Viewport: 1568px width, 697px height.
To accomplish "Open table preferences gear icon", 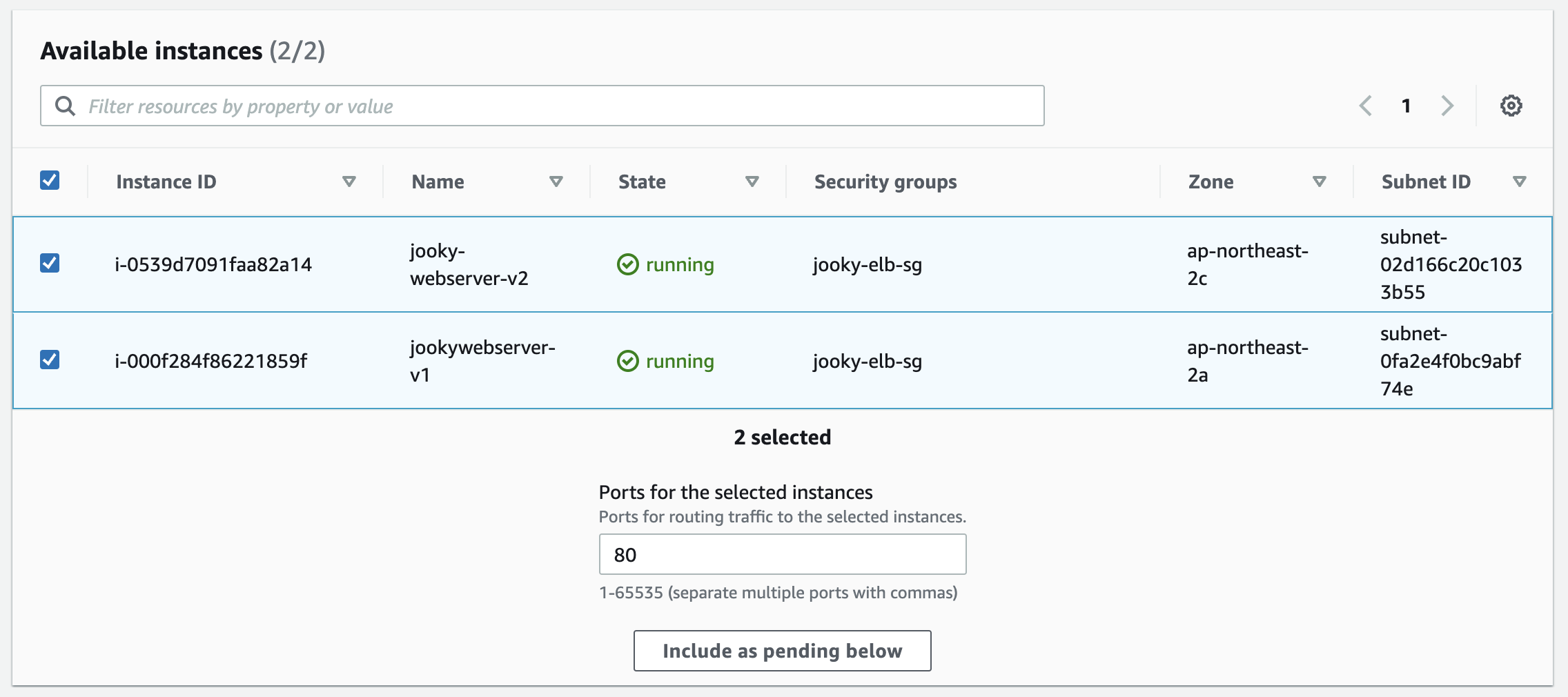I will [1511, 106].
